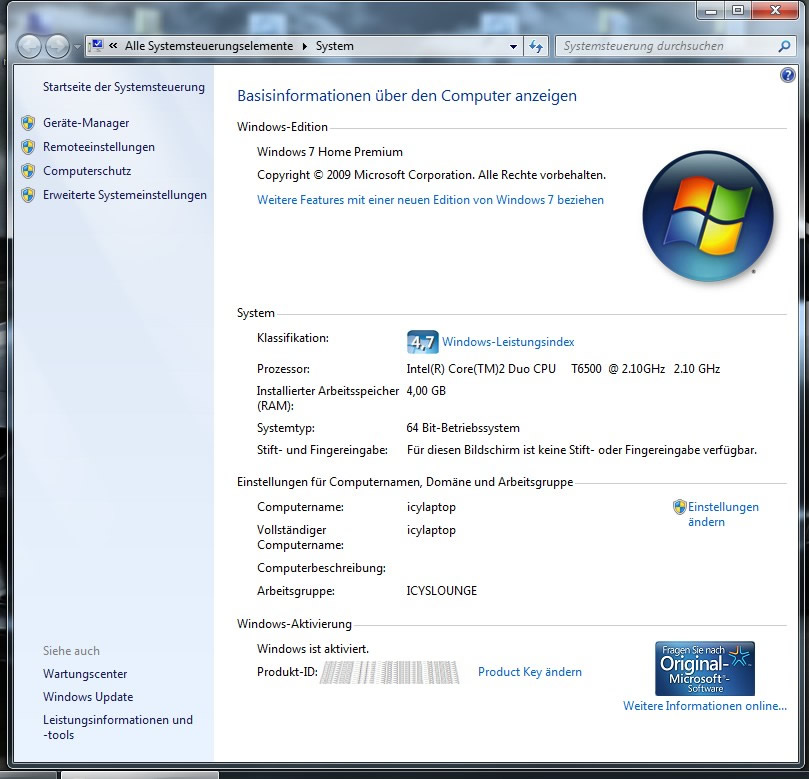Click the page heading Basisinformationen über den Computer
The image size is (809, 779).
pos(407,96)
